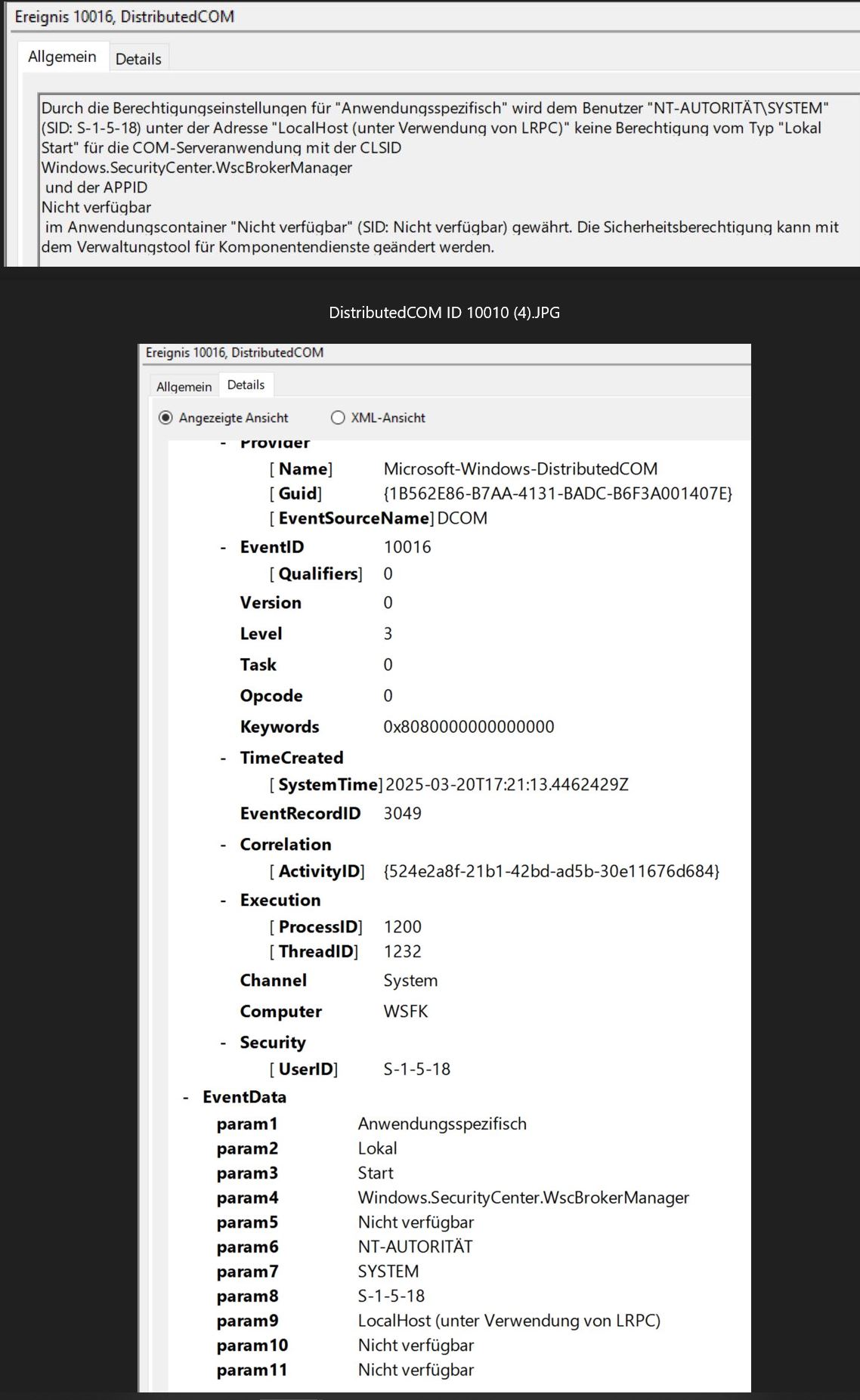The image size is (860, 1400).
Task: Click the Task label
Action: coord(258,665)
